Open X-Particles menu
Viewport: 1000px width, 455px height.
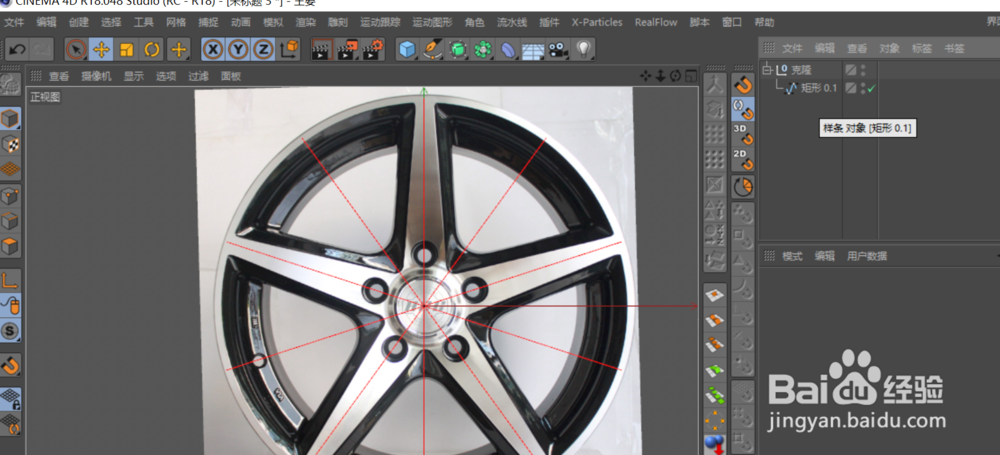(x=597, y=22)
